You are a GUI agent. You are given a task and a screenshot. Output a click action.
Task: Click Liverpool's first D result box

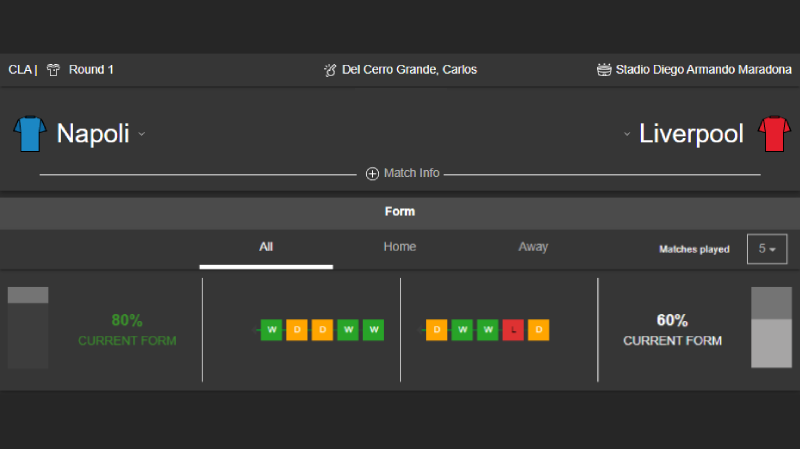[x=437, y=330]
